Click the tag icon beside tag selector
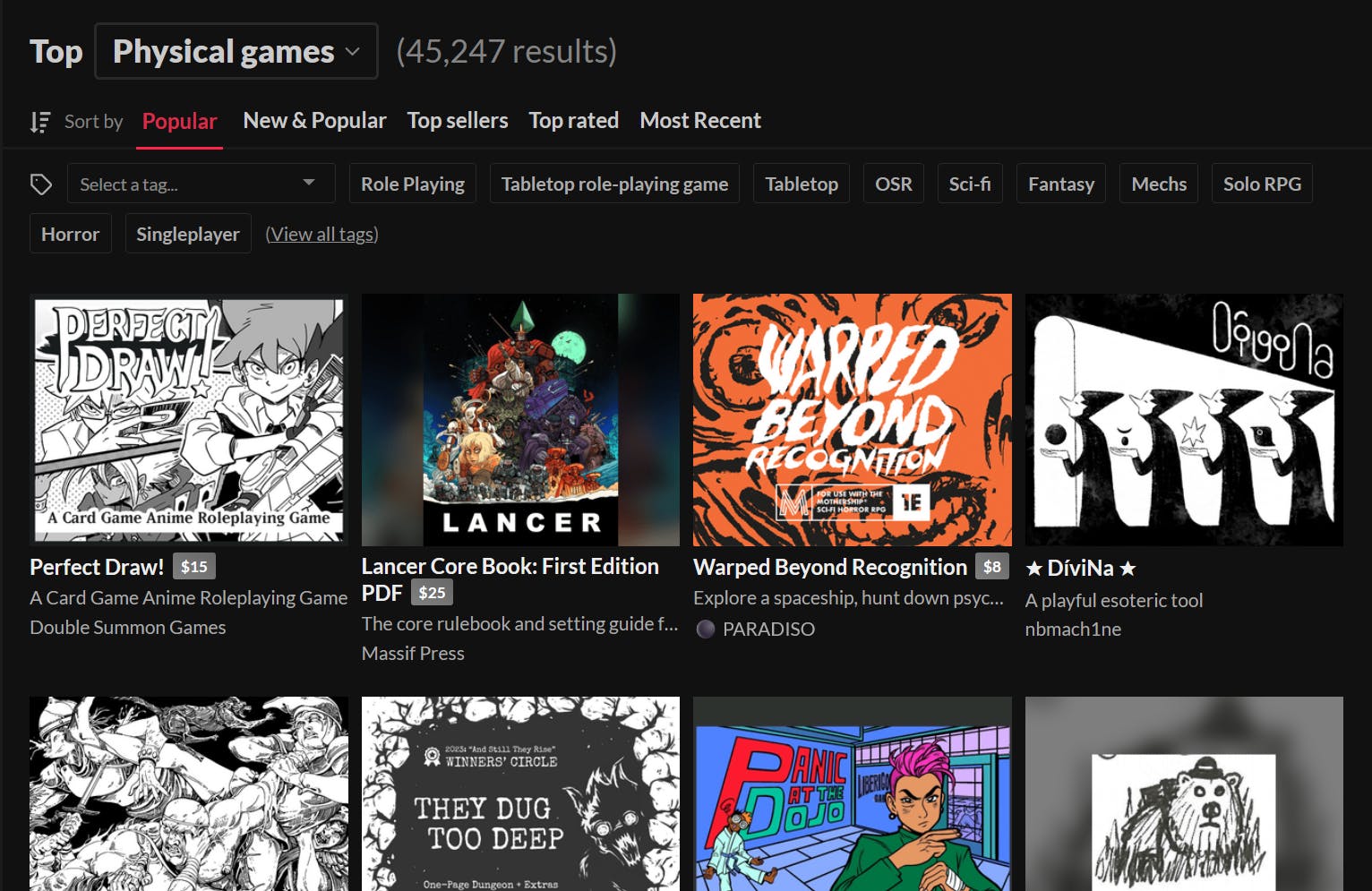 [41, 184]
